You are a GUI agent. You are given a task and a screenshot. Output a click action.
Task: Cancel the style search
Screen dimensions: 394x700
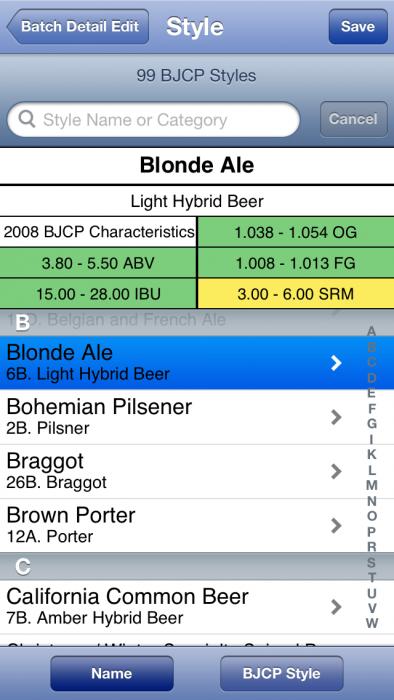coord(353,119)
